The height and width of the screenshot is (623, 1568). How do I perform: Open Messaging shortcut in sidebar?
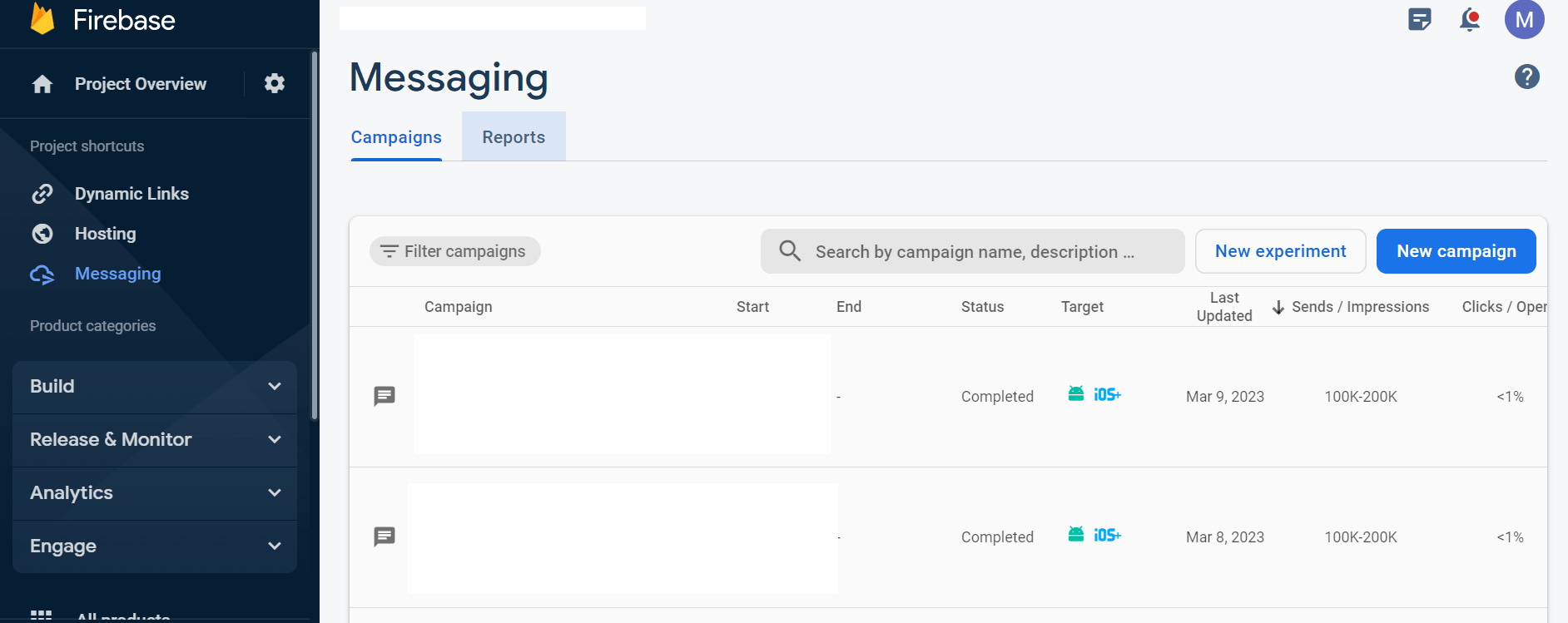point(117,274)
